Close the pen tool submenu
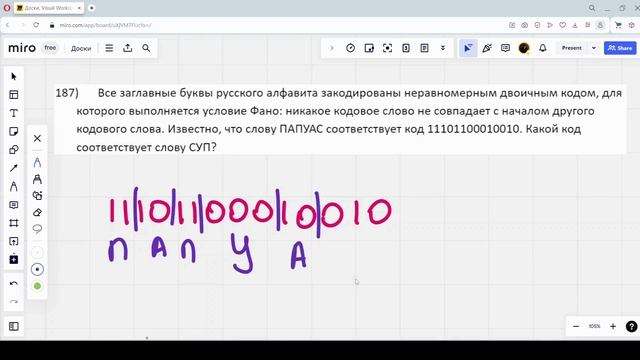Viewport: 640px width, 360px height. pos(37,138)
